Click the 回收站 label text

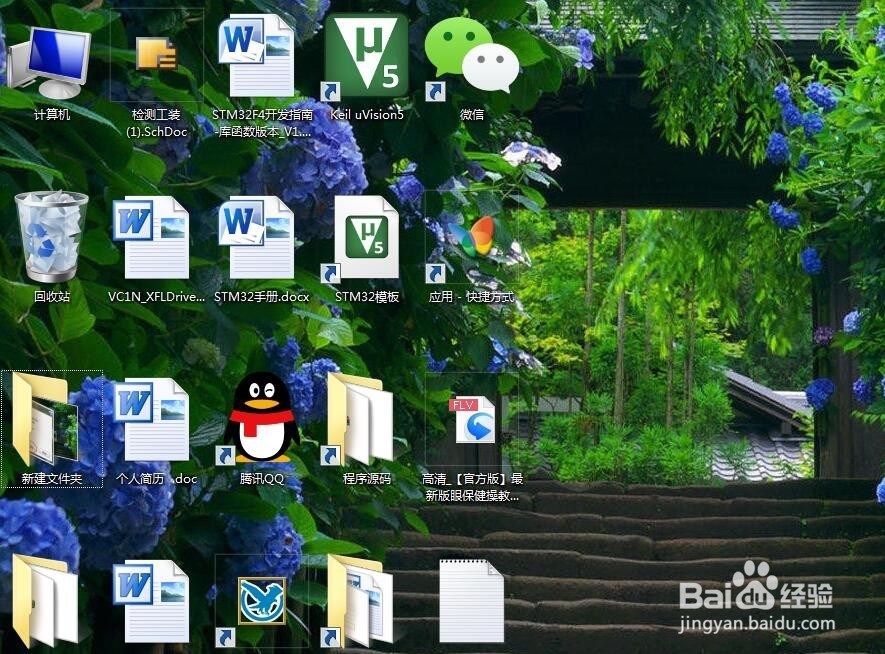51,296
